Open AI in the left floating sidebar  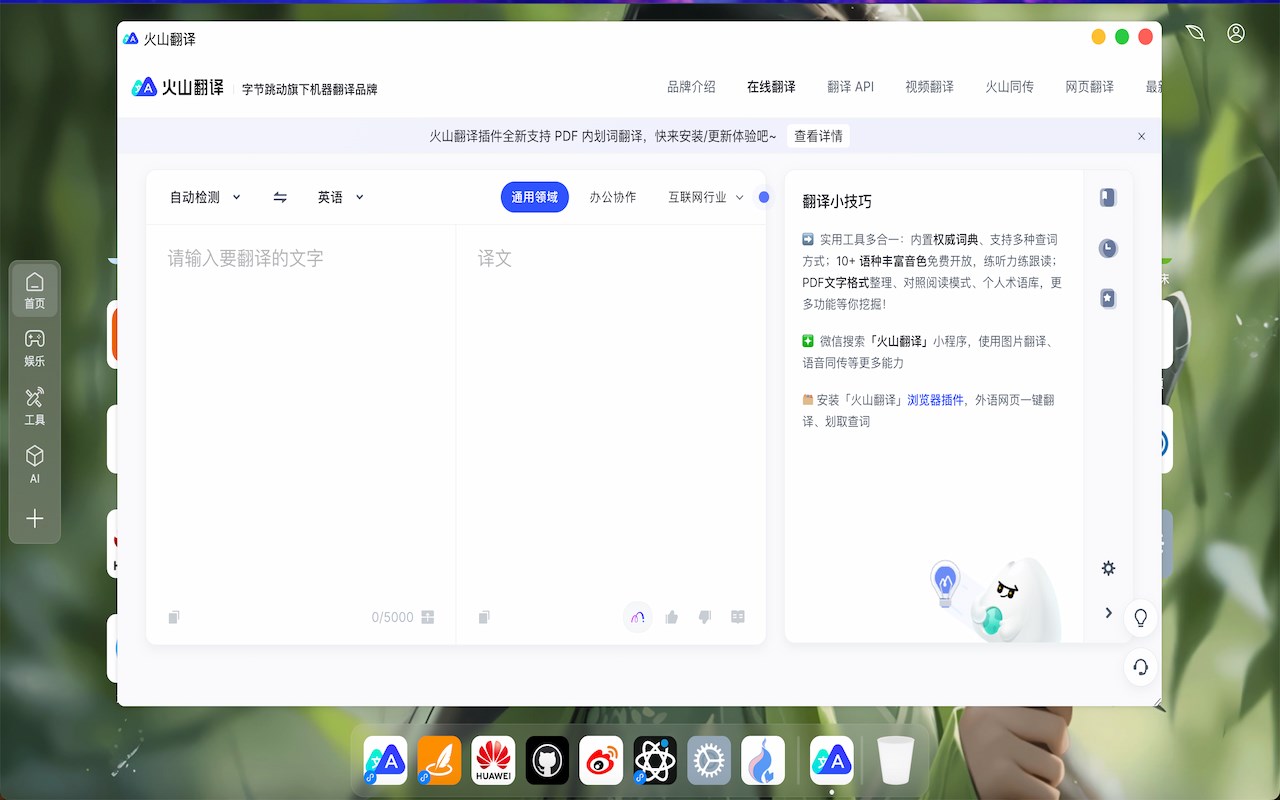(x=35, y=465)
